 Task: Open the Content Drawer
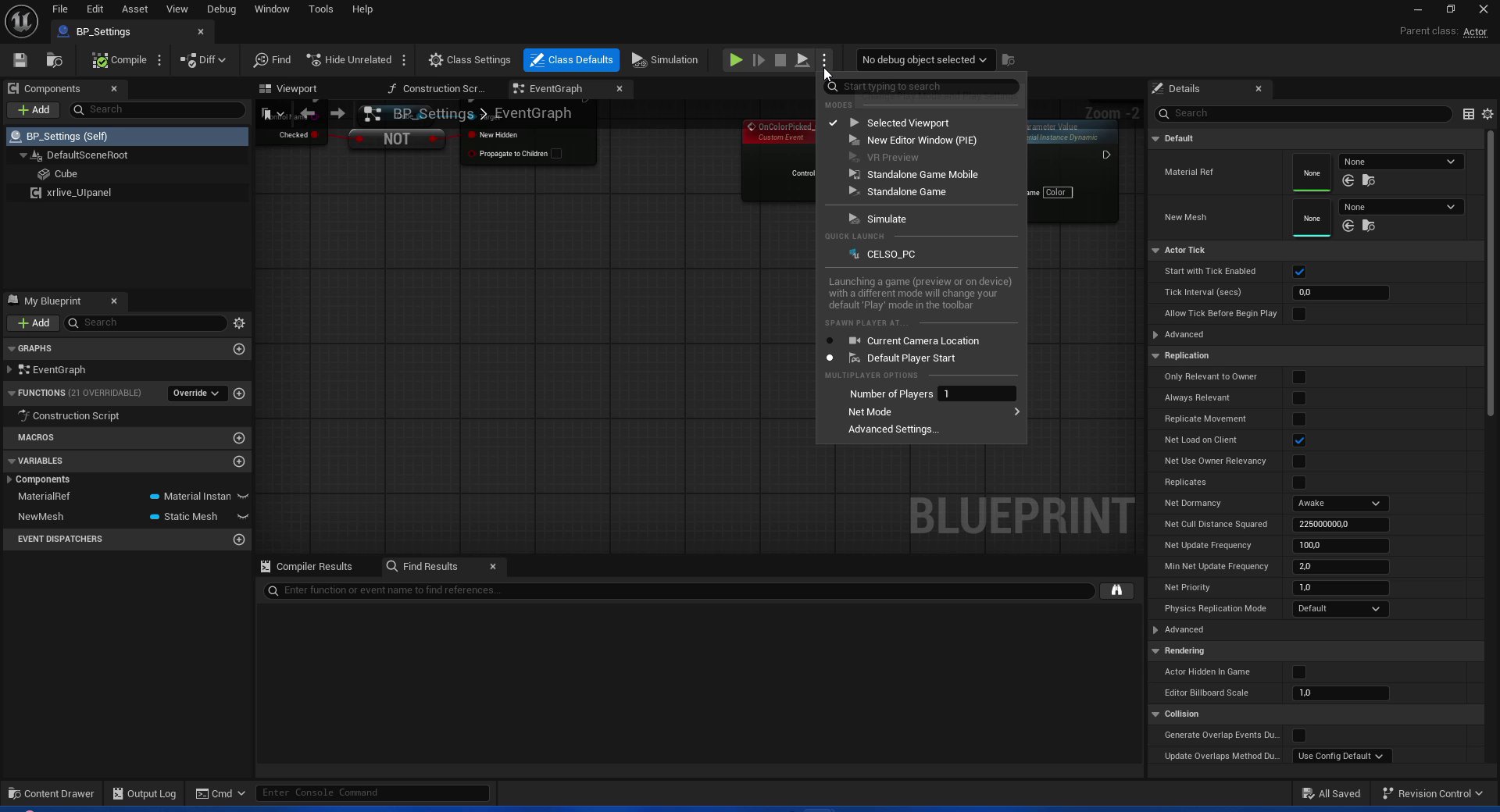tap(51, 794)
